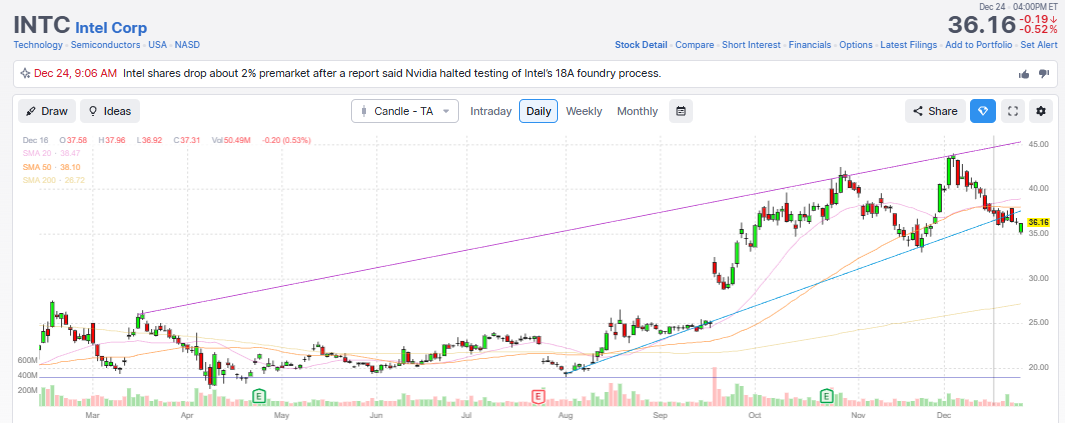This screenshot has height=423, width=1065.
Task: Click the INTC ticker symbol
Action: pyautogui.click(x=41, y=25)
